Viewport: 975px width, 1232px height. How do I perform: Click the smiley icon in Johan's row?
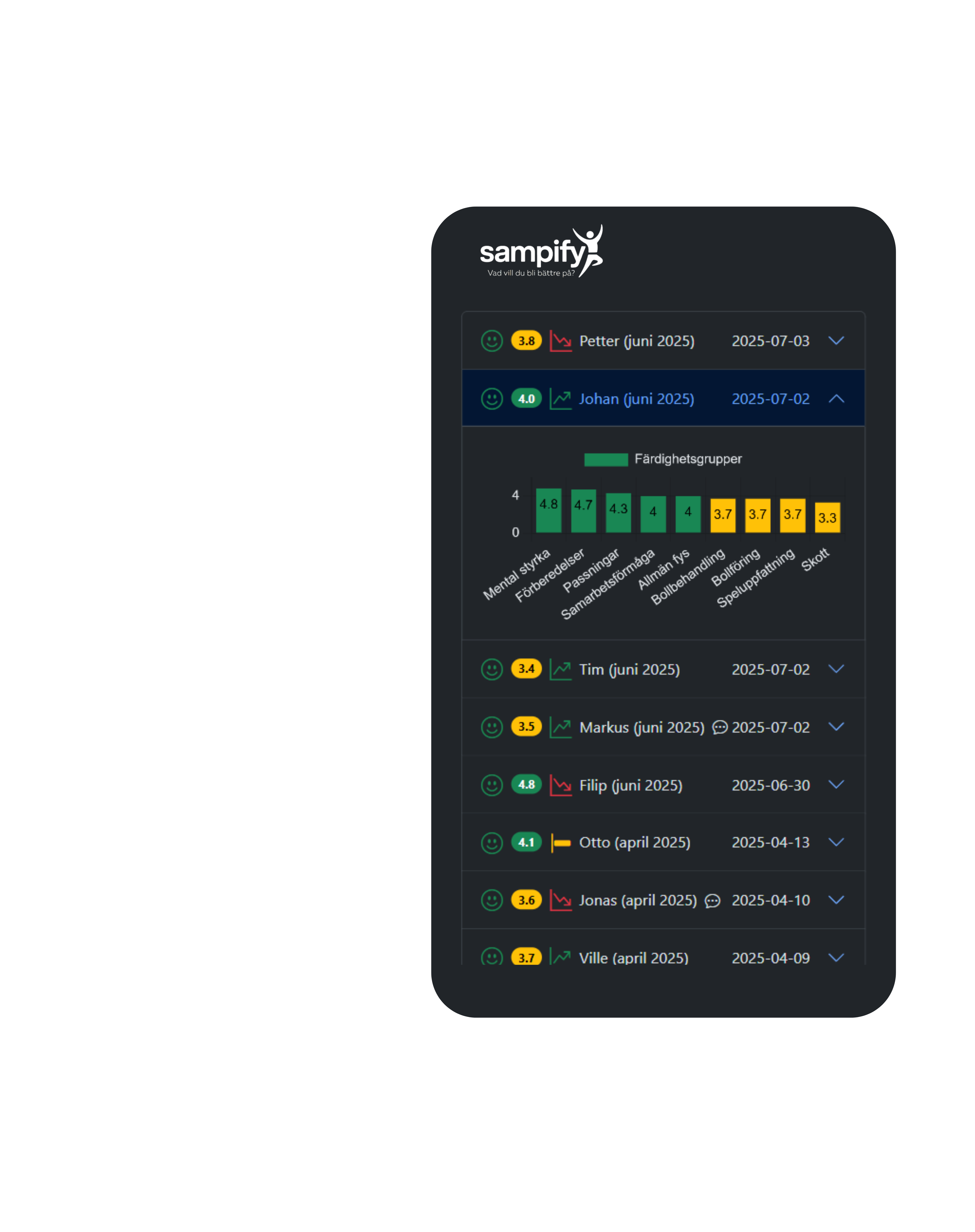point(492,399)
